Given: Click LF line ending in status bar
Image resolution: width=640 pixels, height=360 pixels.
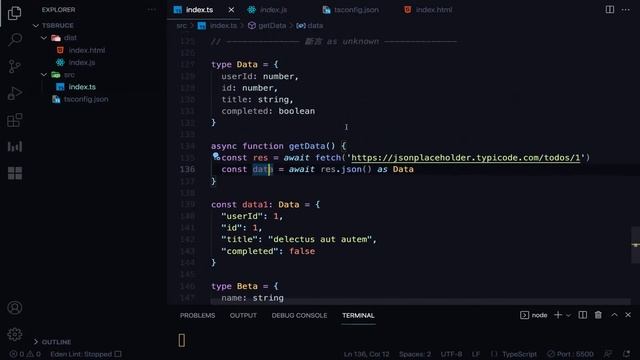Looking at the screenshot, I should [x=476, y=354].
